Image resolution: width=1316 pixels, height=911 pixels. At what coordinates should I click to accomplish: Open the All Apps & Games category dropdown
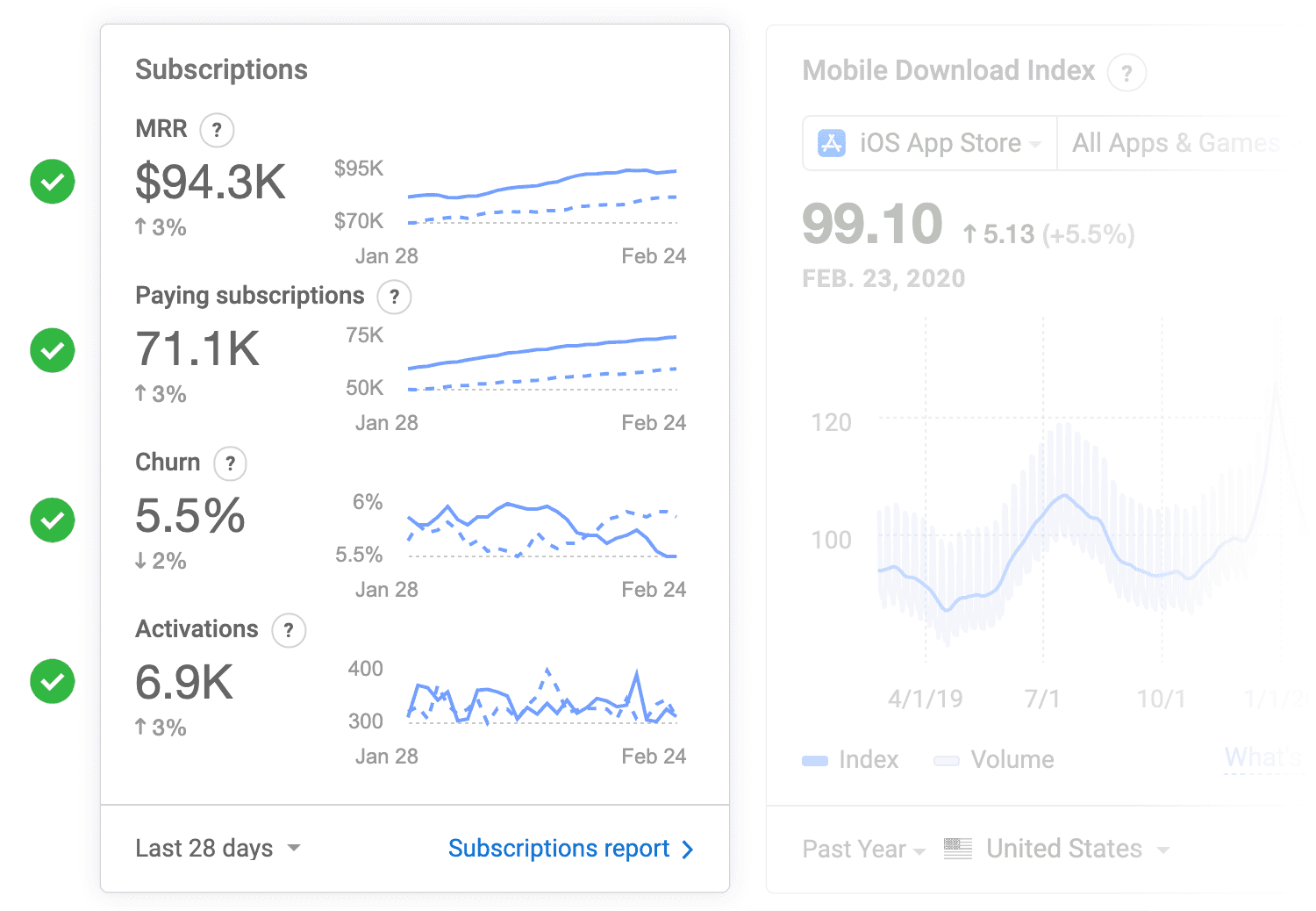(1177, 142)
